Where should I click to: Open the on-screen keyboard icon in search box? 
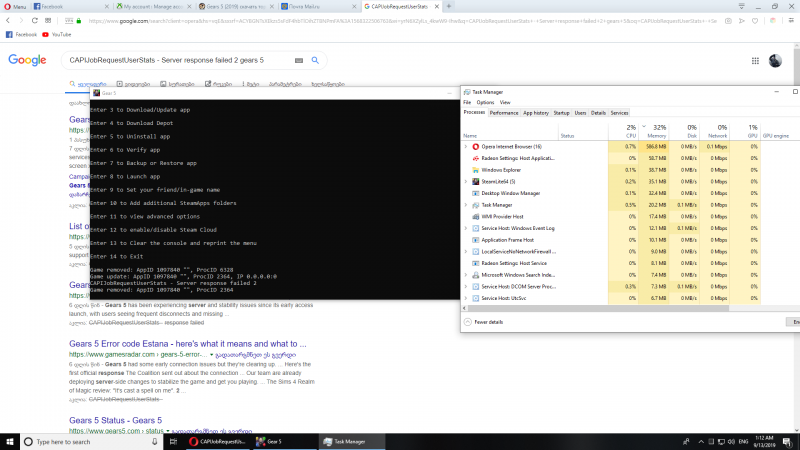coord(298,60)
